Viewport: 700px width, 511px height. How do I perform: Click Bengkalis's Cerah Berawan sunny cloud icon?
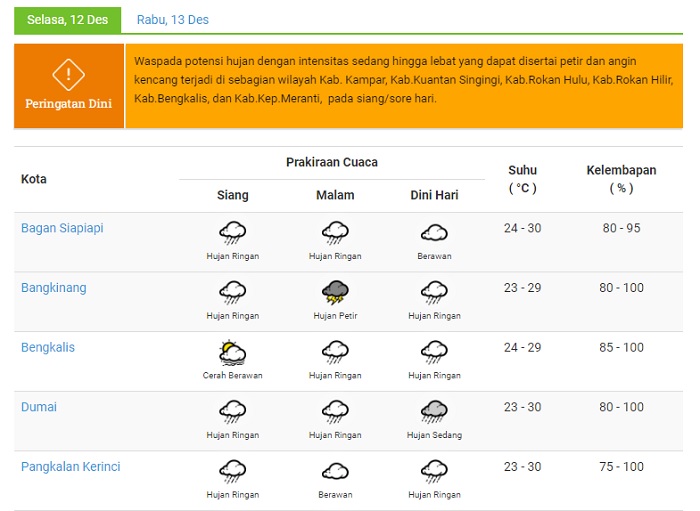[x=232, y=353]
